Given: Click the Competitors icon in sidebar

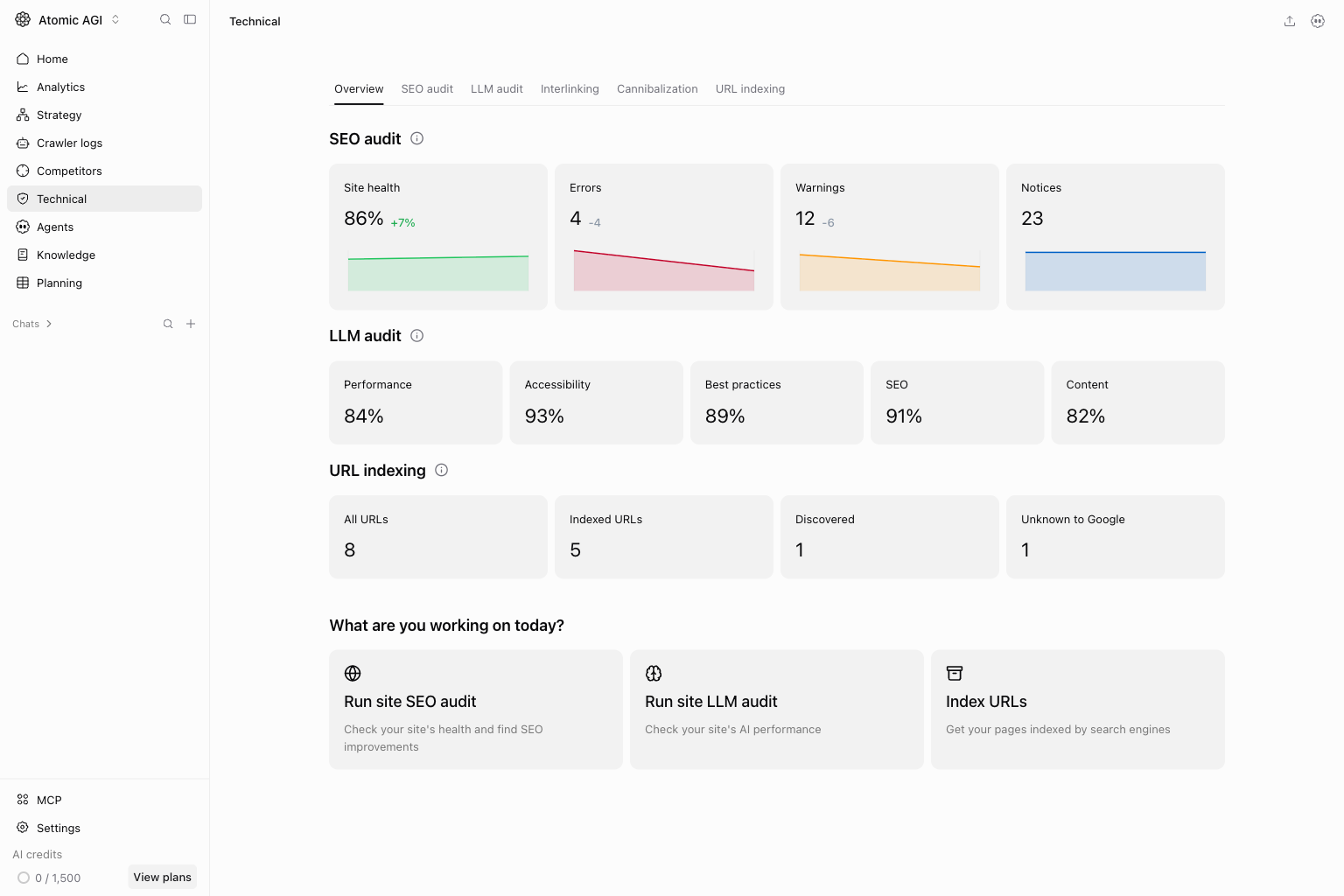Looking at the screenshot, I should (x=23, y=171).
